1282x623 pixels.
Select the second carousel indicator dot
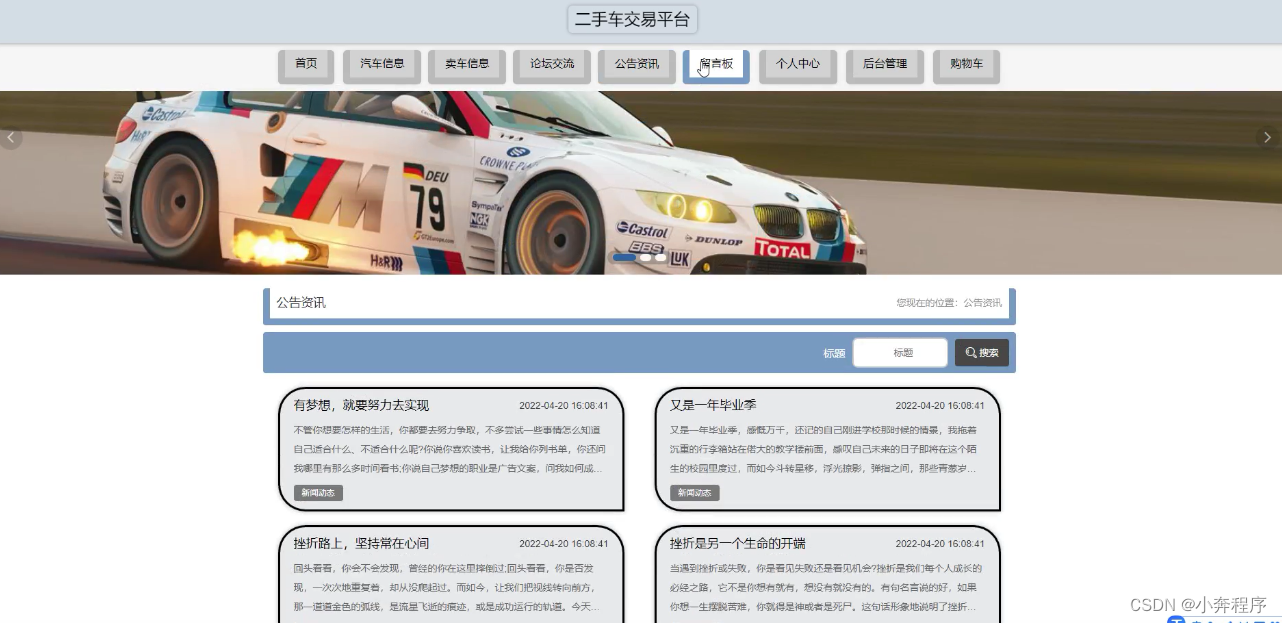click(x=646, y=258)
